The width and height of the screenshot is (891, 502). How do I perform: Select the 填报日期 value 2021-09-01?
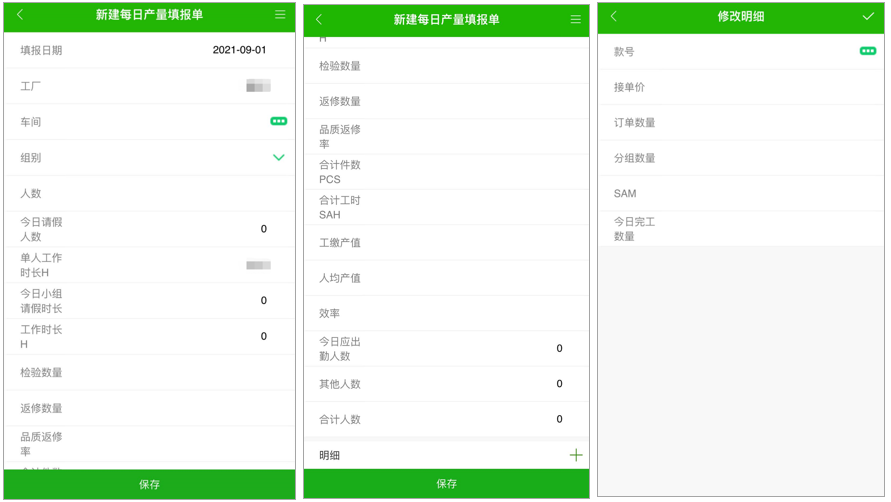coord(239,50)
